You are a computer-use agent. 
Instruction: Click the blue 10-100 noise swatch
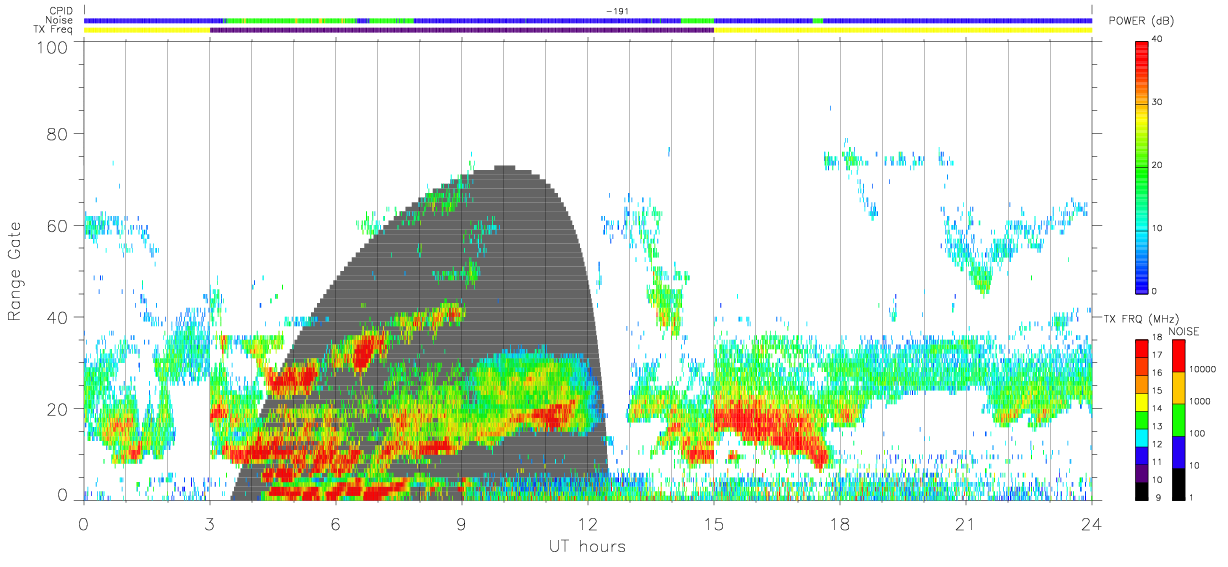(x=1178, y=452)
